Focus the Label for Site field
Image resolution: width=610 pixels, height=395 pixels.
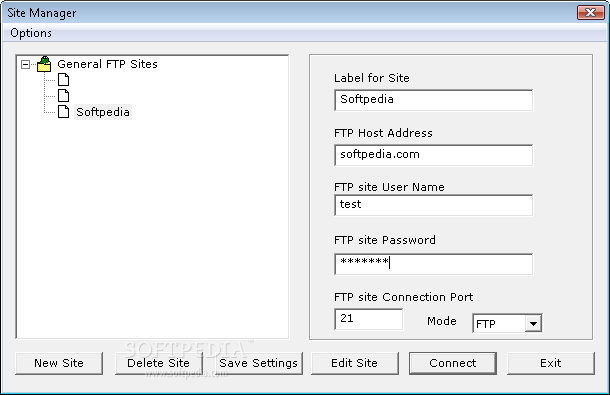433,100
